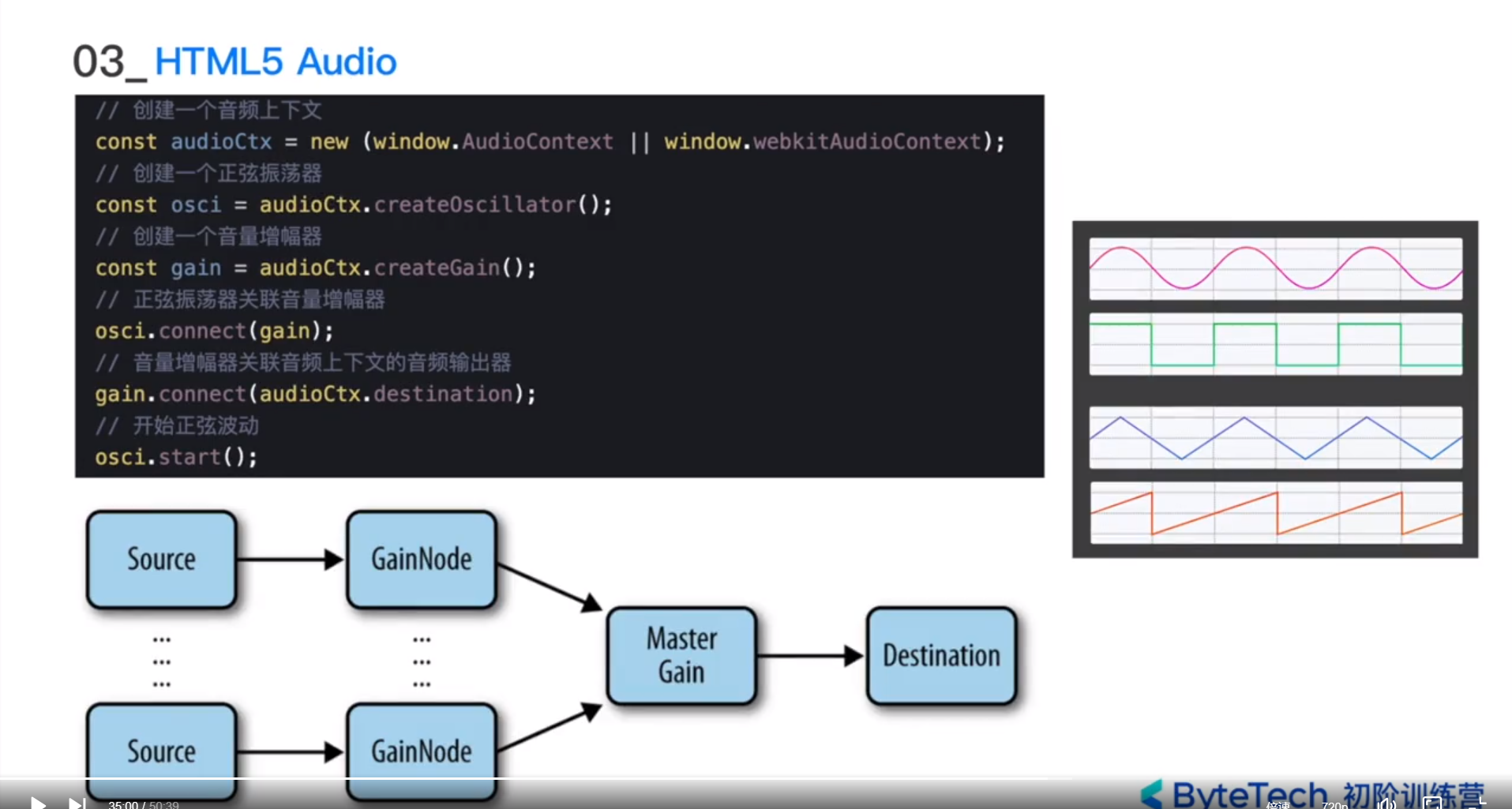Click the green square wave graph

click(x=1275, y=344)
